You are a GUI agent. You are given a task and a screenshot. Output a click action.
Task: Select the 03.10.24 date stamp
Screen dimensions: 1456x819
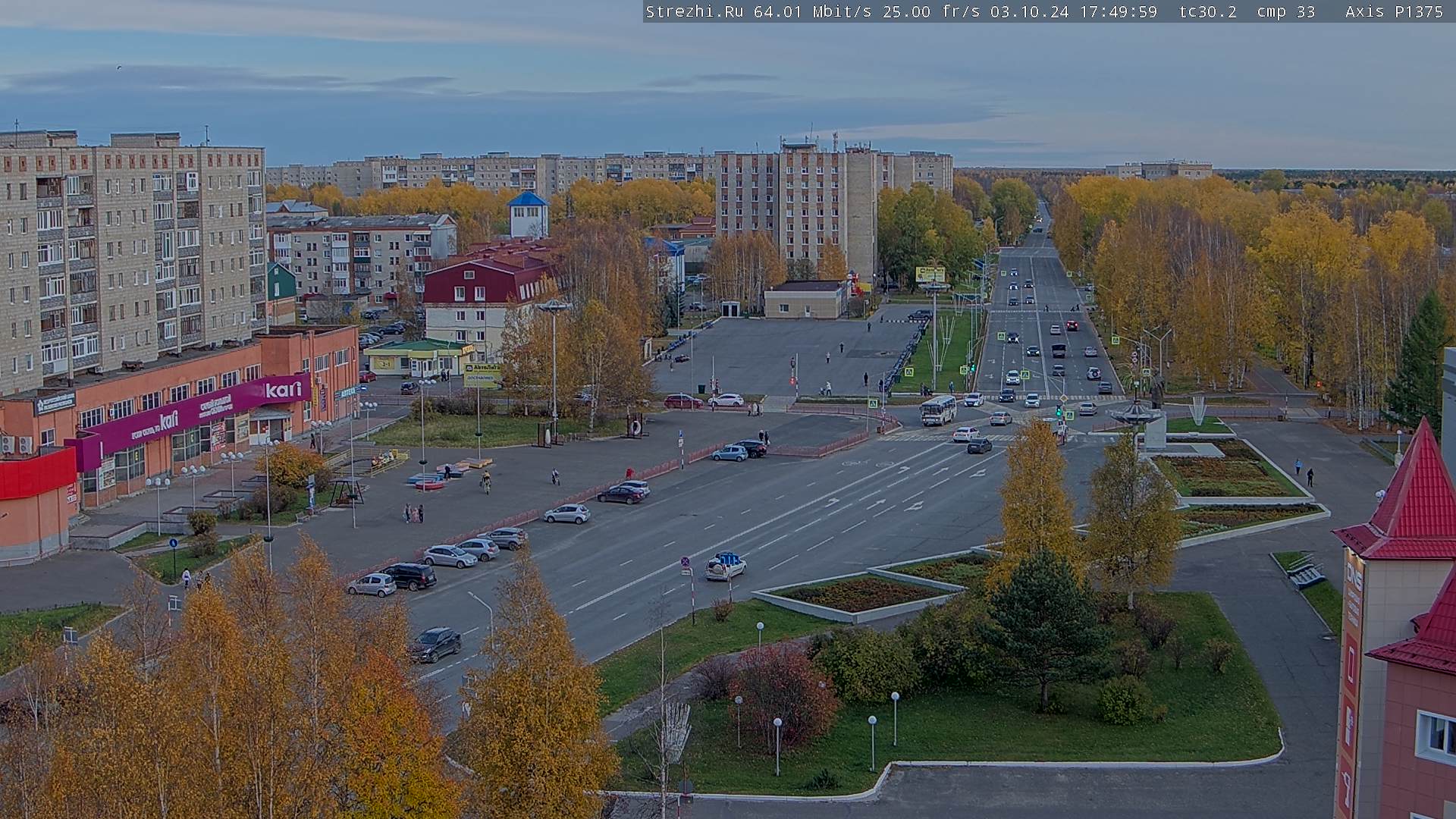[1029, 11]
